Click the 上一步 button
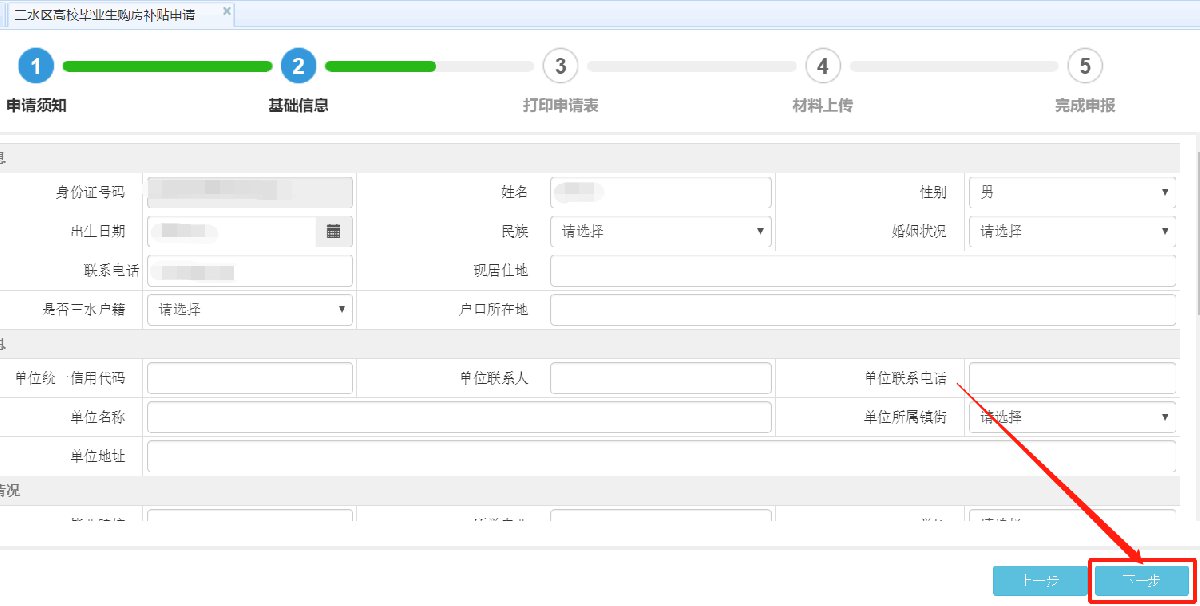The width and height of the screenshot is (1200, 606). [x=1040, y=581]
